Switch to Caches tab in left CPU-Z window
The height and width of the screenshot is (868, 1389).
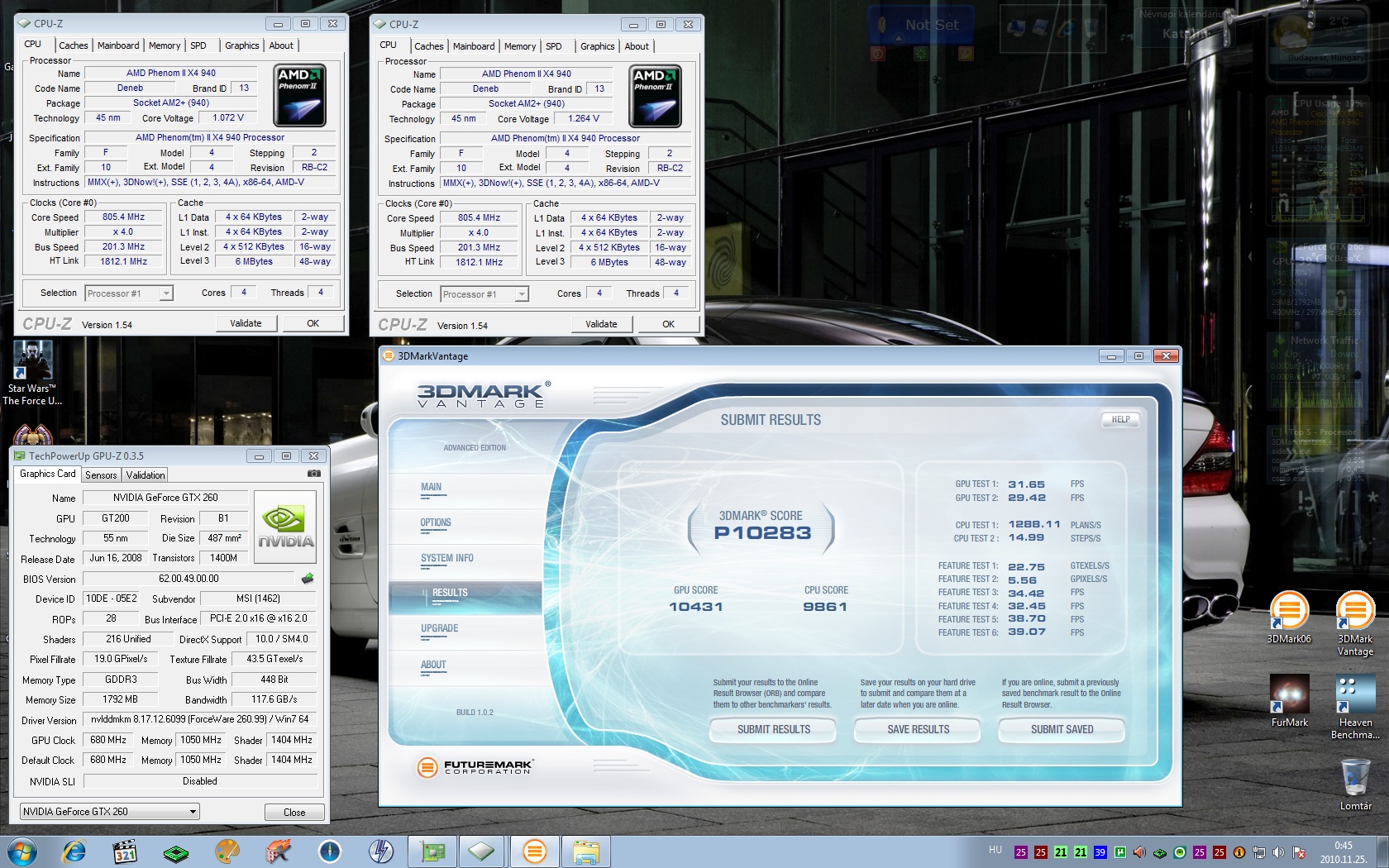(73, 45)
